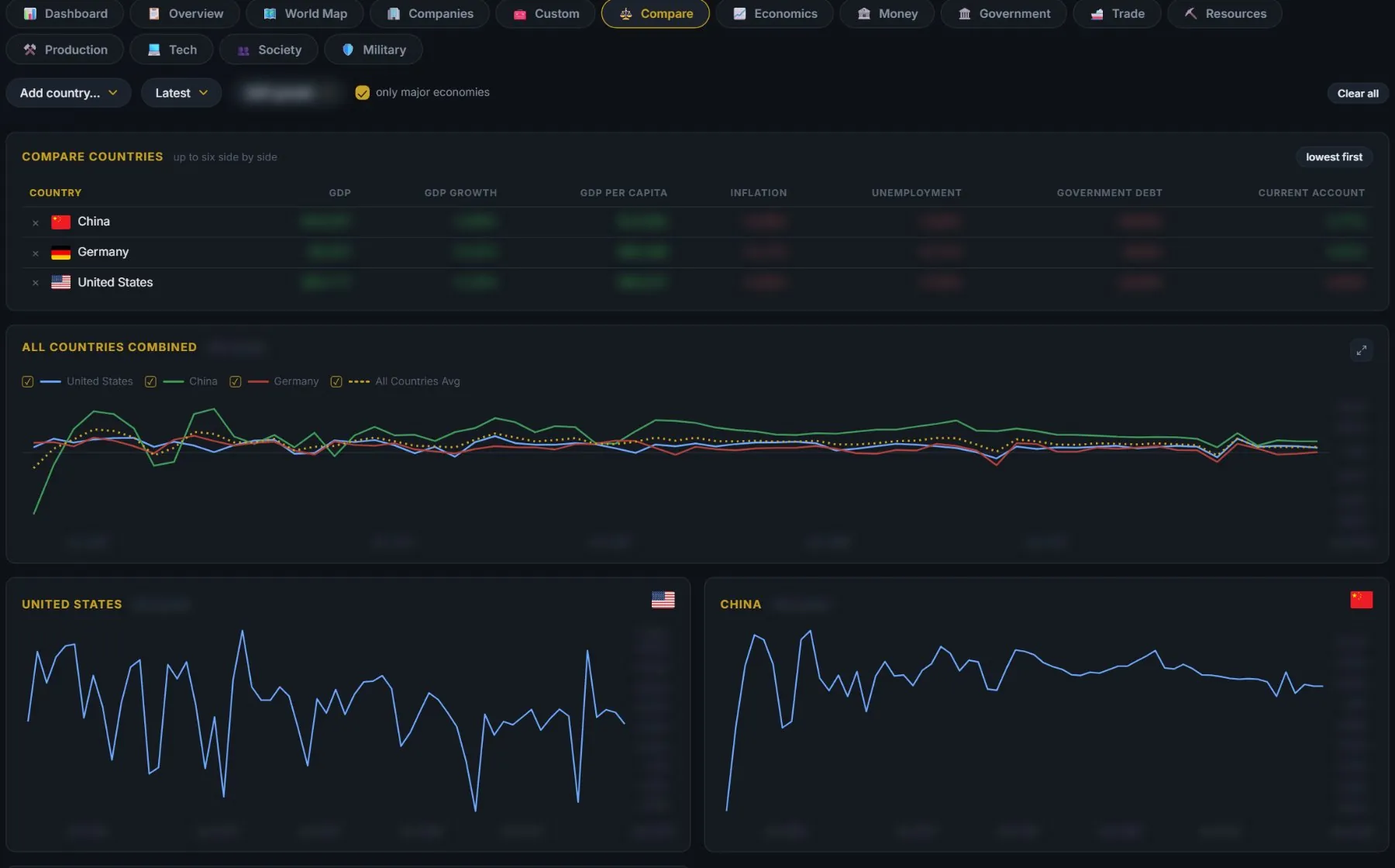Sort by GDP GROWTH column header
The image size is (1395, 868).
460,193
